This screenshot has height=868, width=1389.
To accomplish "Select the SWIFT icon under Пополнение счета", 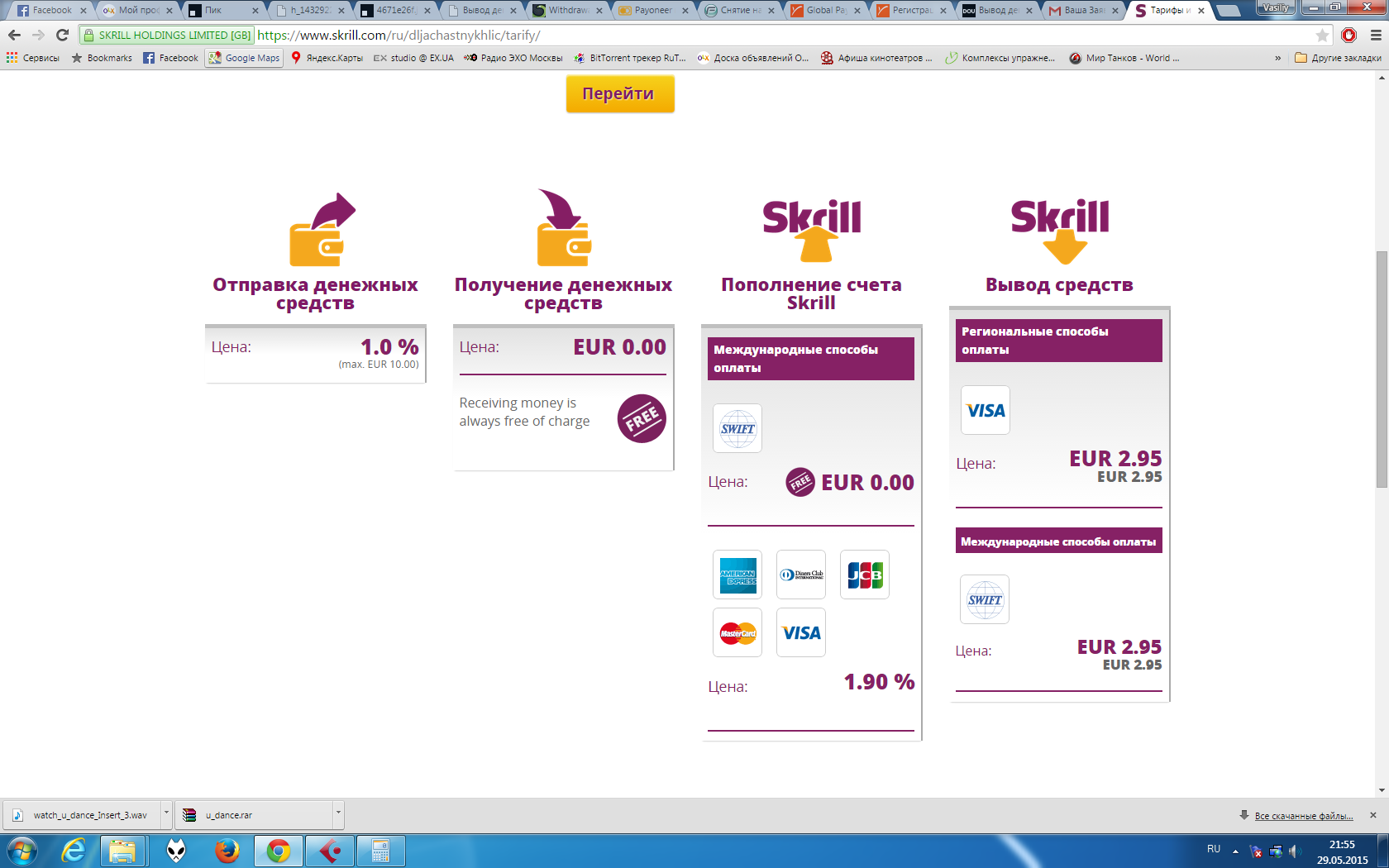I will tap(737, 428).
